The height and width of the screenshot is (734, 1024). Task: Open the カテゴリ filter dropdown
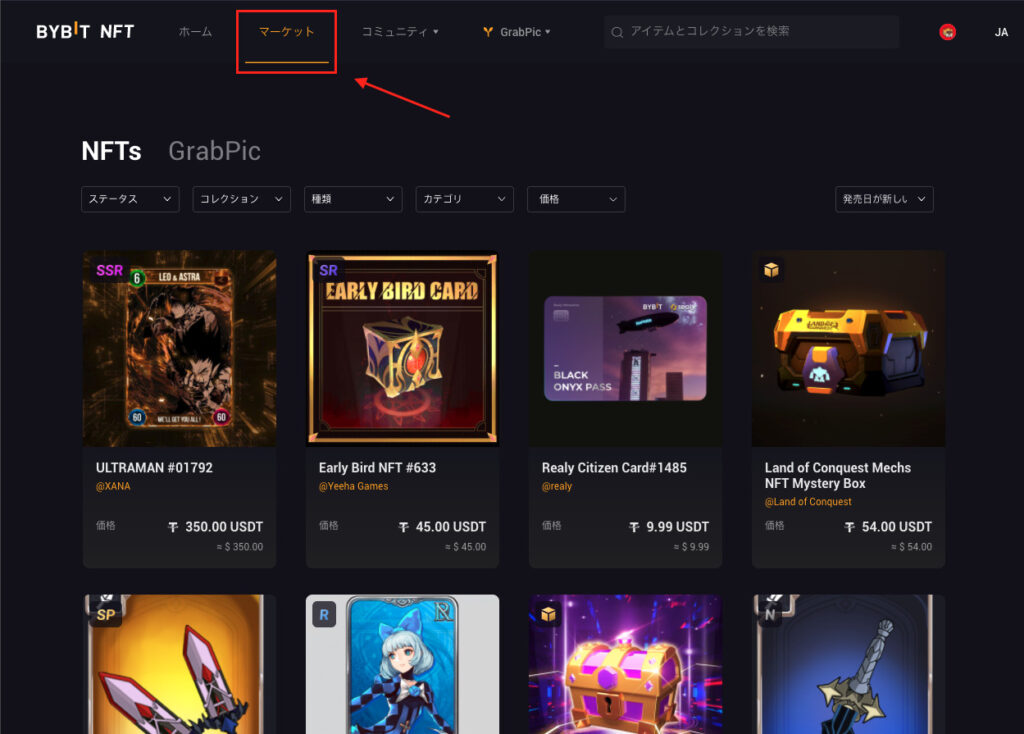click(x=464, y=199)
